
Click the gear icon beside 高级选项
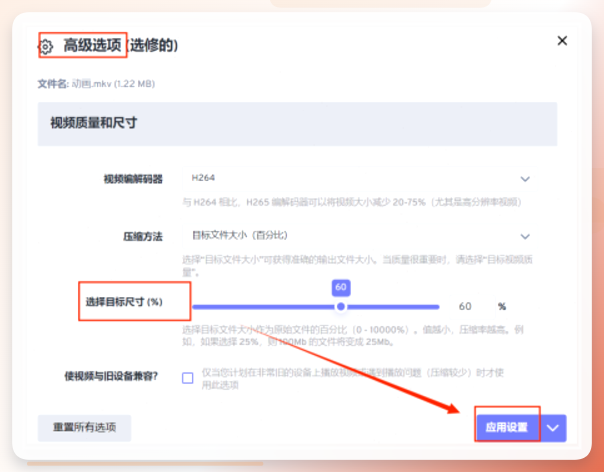[x=46, y=47]
